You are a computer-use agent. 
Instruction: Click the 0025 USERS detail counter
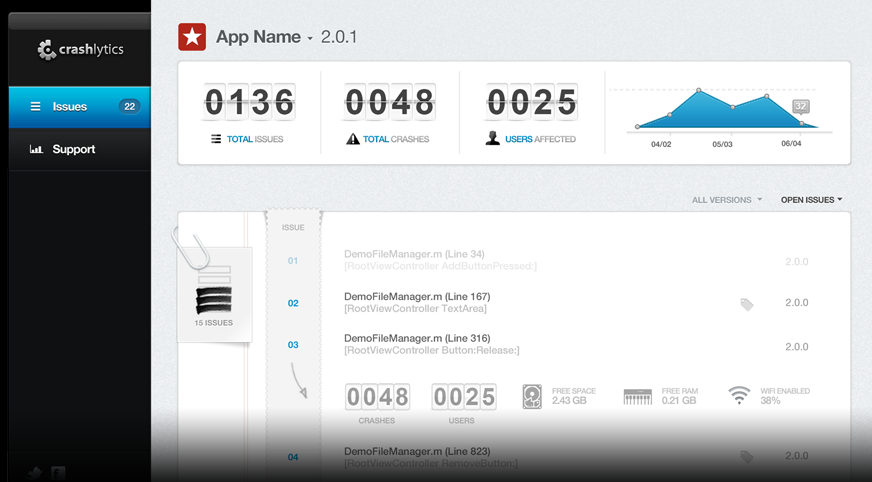(x=464, y=397)
